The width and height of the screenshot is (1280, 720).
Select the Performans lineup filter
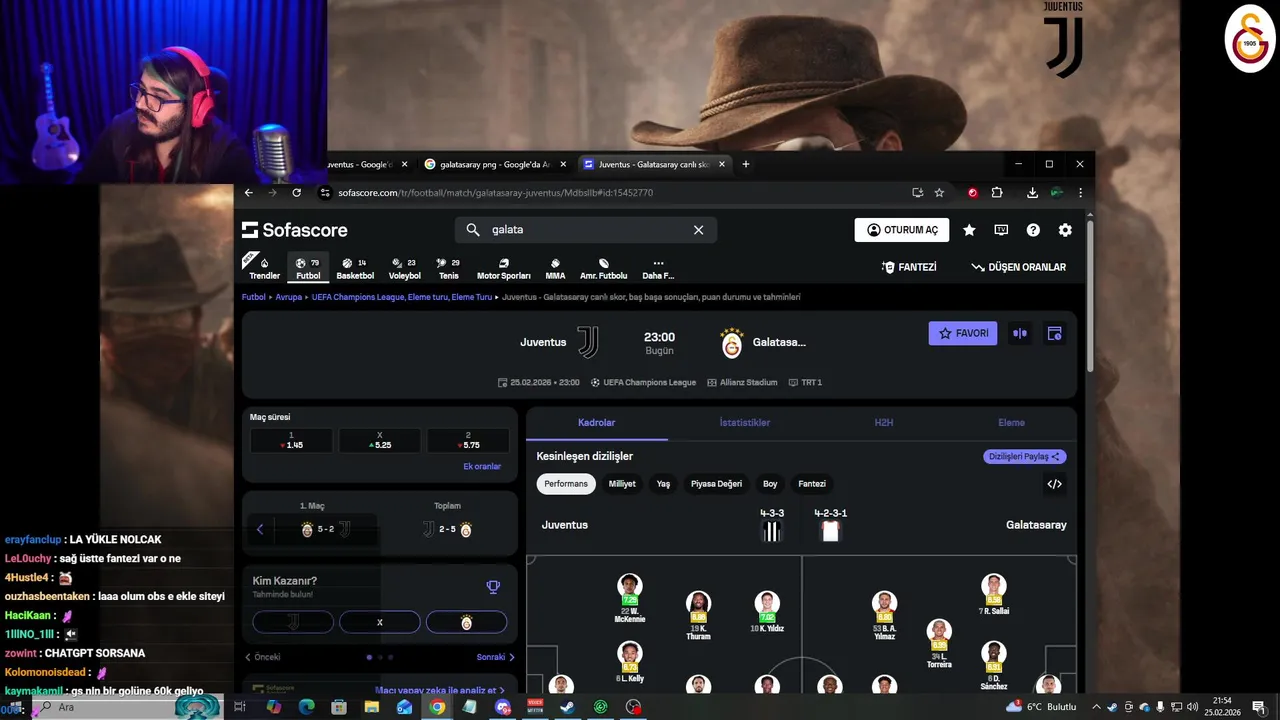[x=566, y=484]
